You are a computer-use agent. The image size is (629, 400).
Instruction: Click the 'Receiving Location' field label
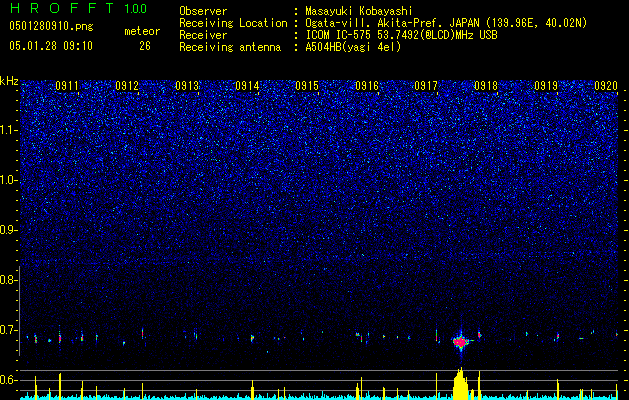pos(233,23)
